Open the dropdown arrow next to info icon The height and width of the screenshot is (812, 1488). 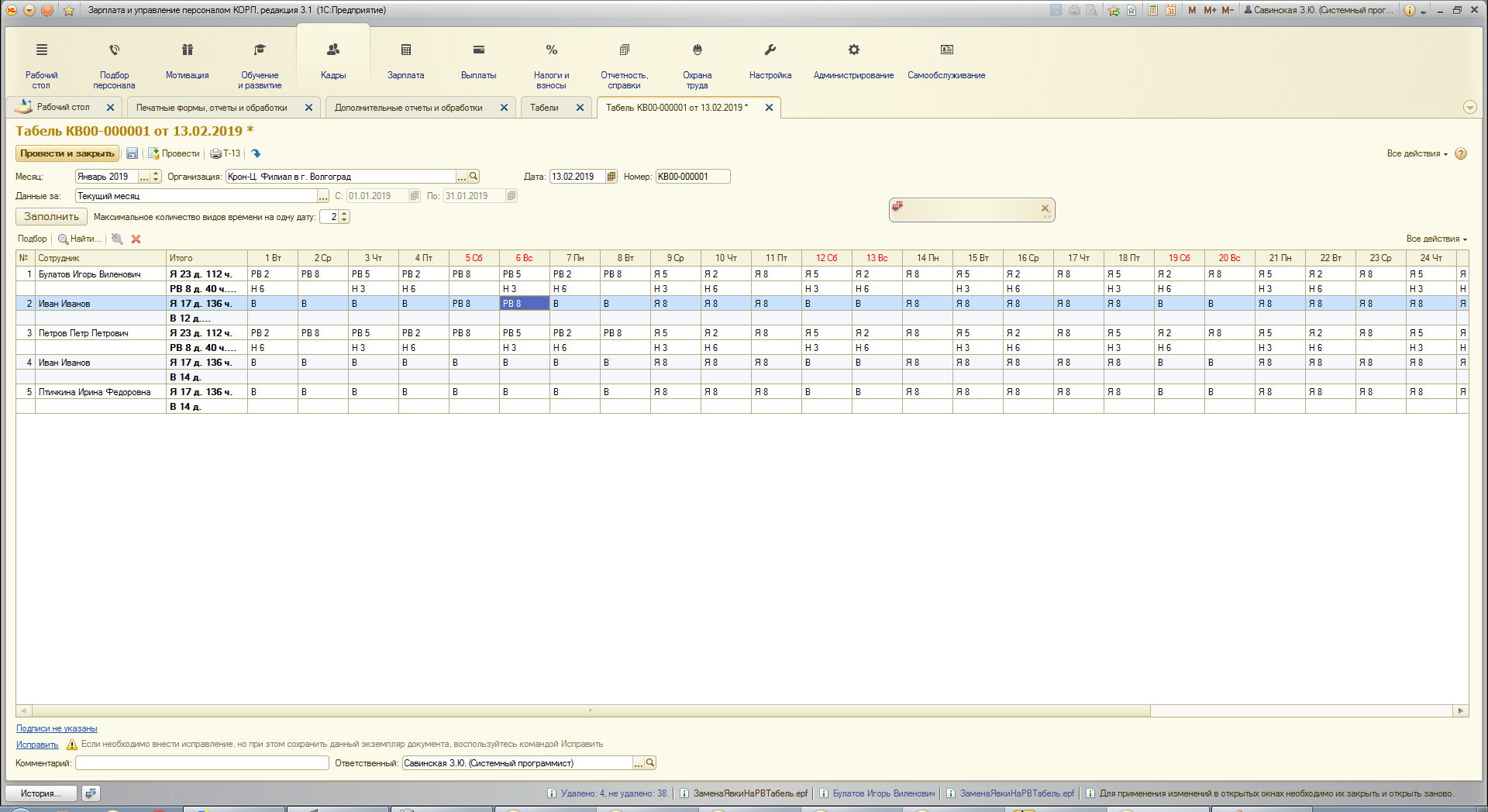[x=1424, y=12]
